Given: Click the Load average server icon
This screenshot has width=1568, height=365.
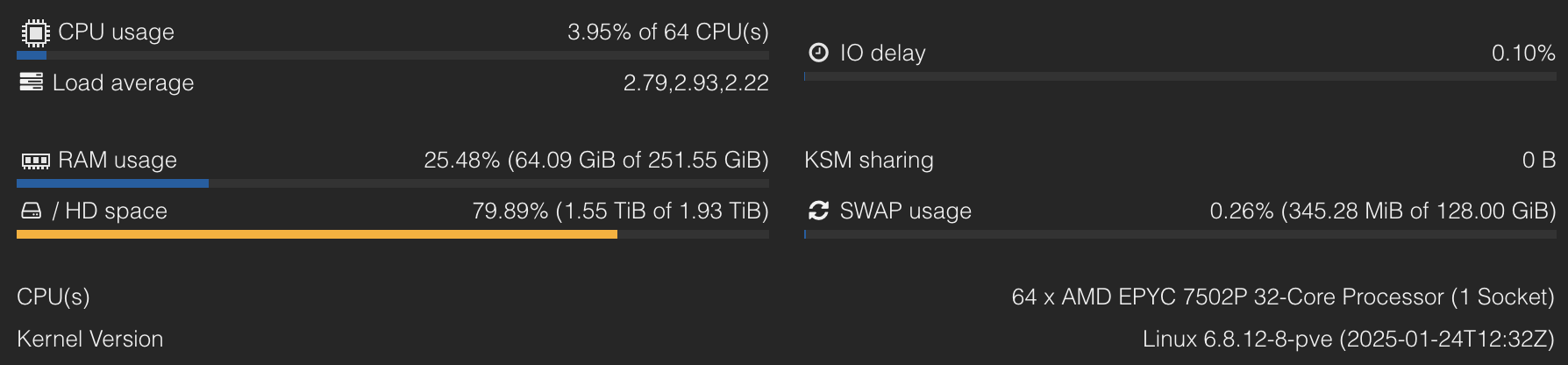Looking at the screenshot, I should coord(32,82).
